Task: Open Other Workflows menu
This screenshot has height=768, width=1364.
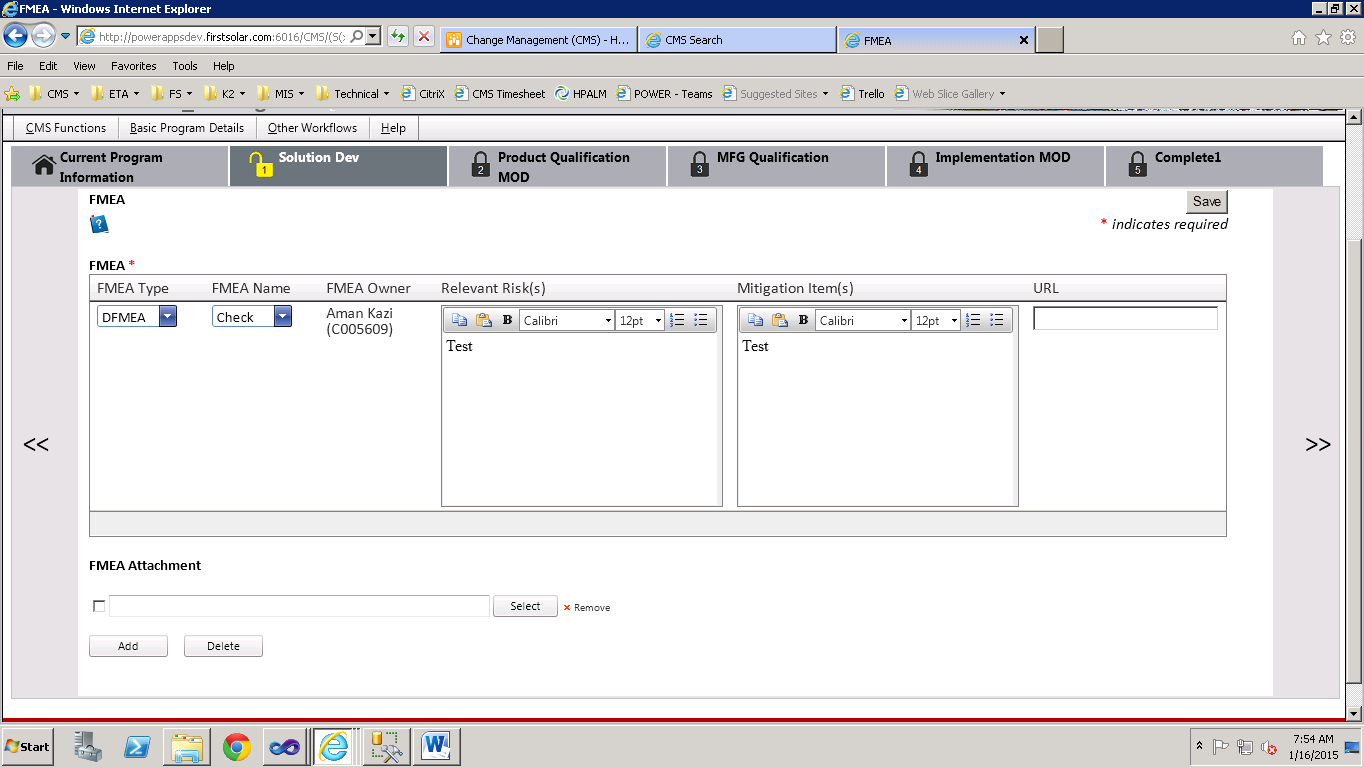Action: point(312,128)
